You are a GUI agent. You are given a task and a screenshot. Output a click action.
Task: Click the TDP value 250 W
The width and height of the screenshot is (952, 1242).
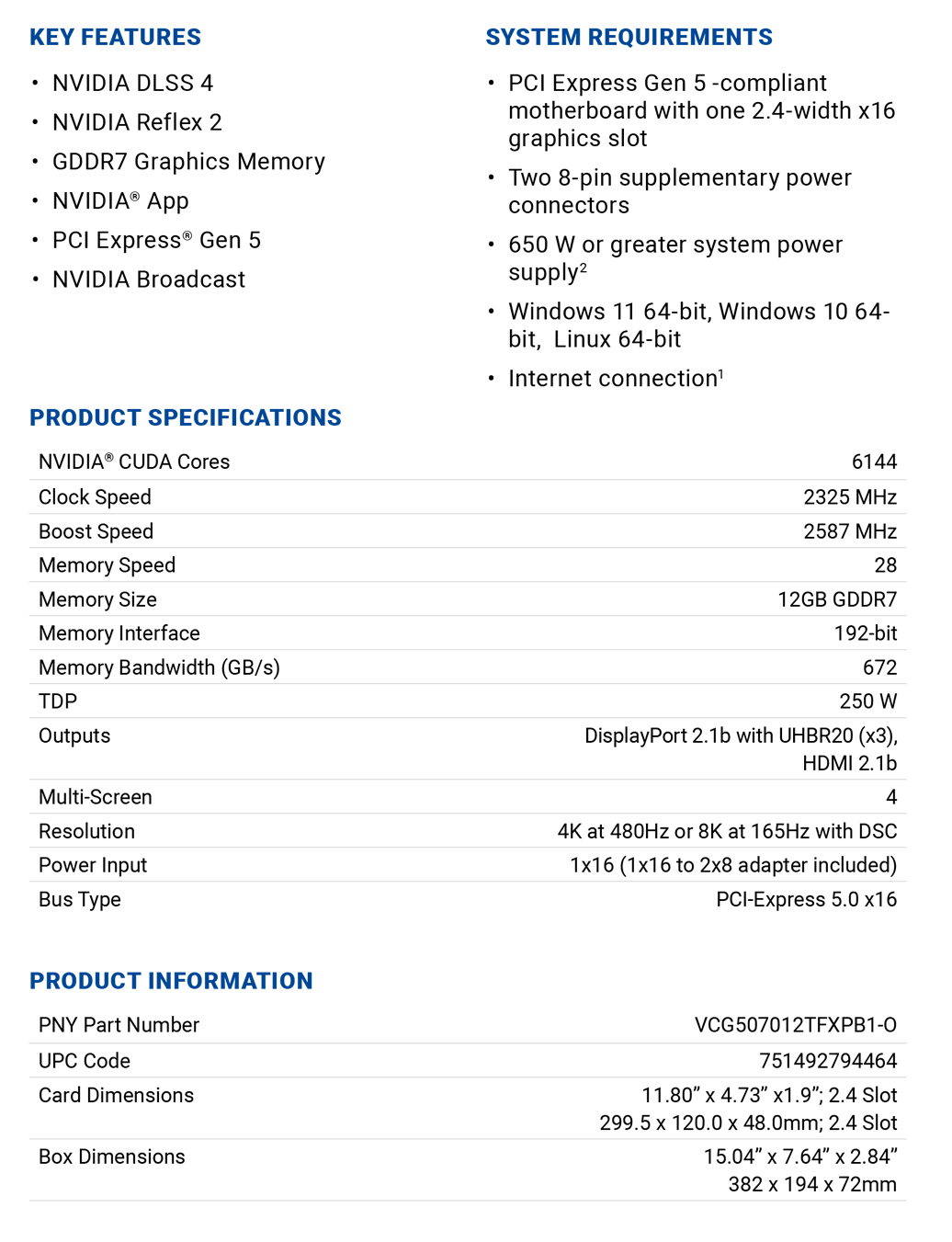tap(868, 701)
